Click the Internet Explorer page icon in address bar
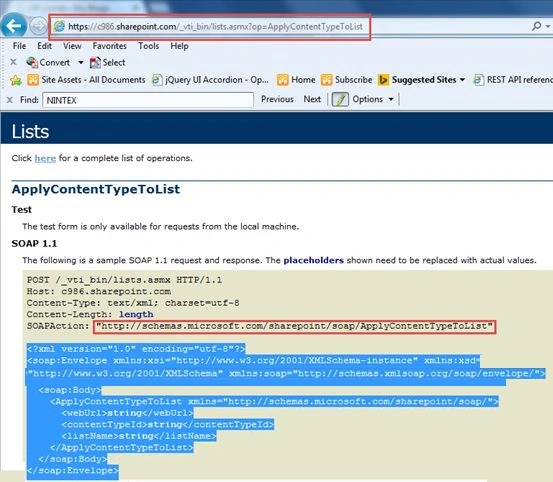Viewport: 553px width, 482px height. (59, 26)
